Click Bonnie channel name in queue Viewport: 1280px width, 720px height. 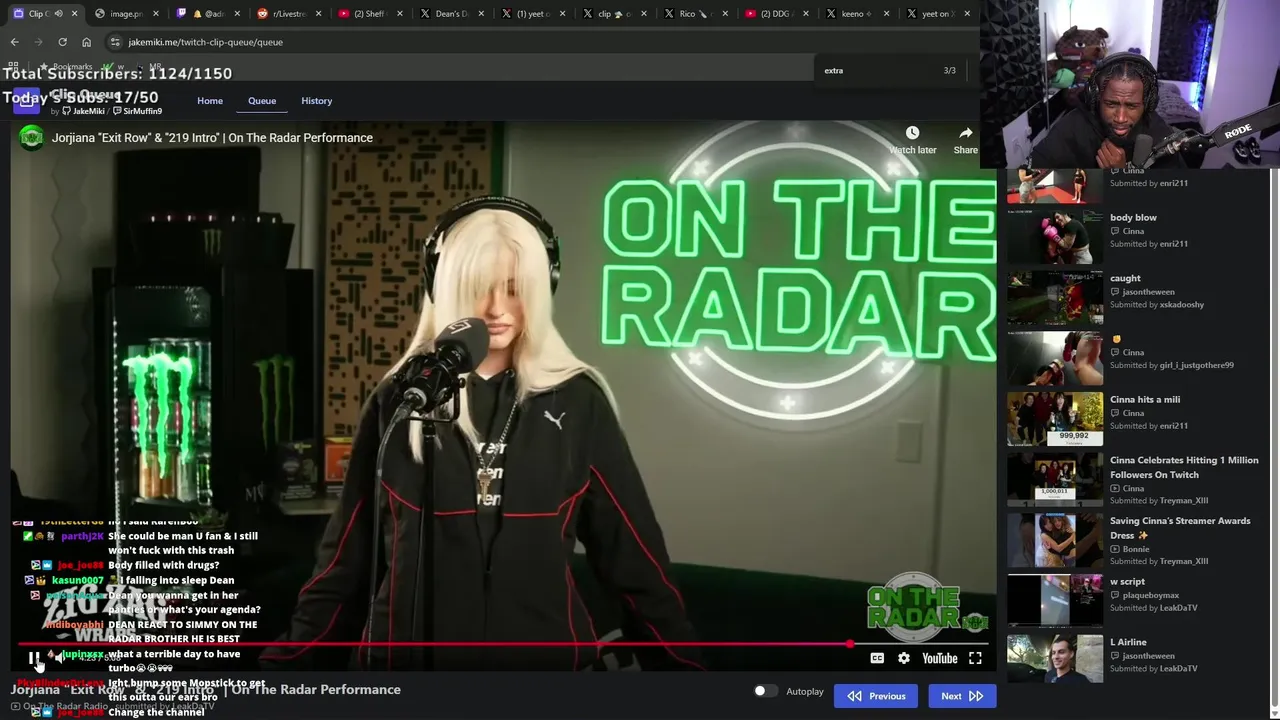(x=1136, y=549)
